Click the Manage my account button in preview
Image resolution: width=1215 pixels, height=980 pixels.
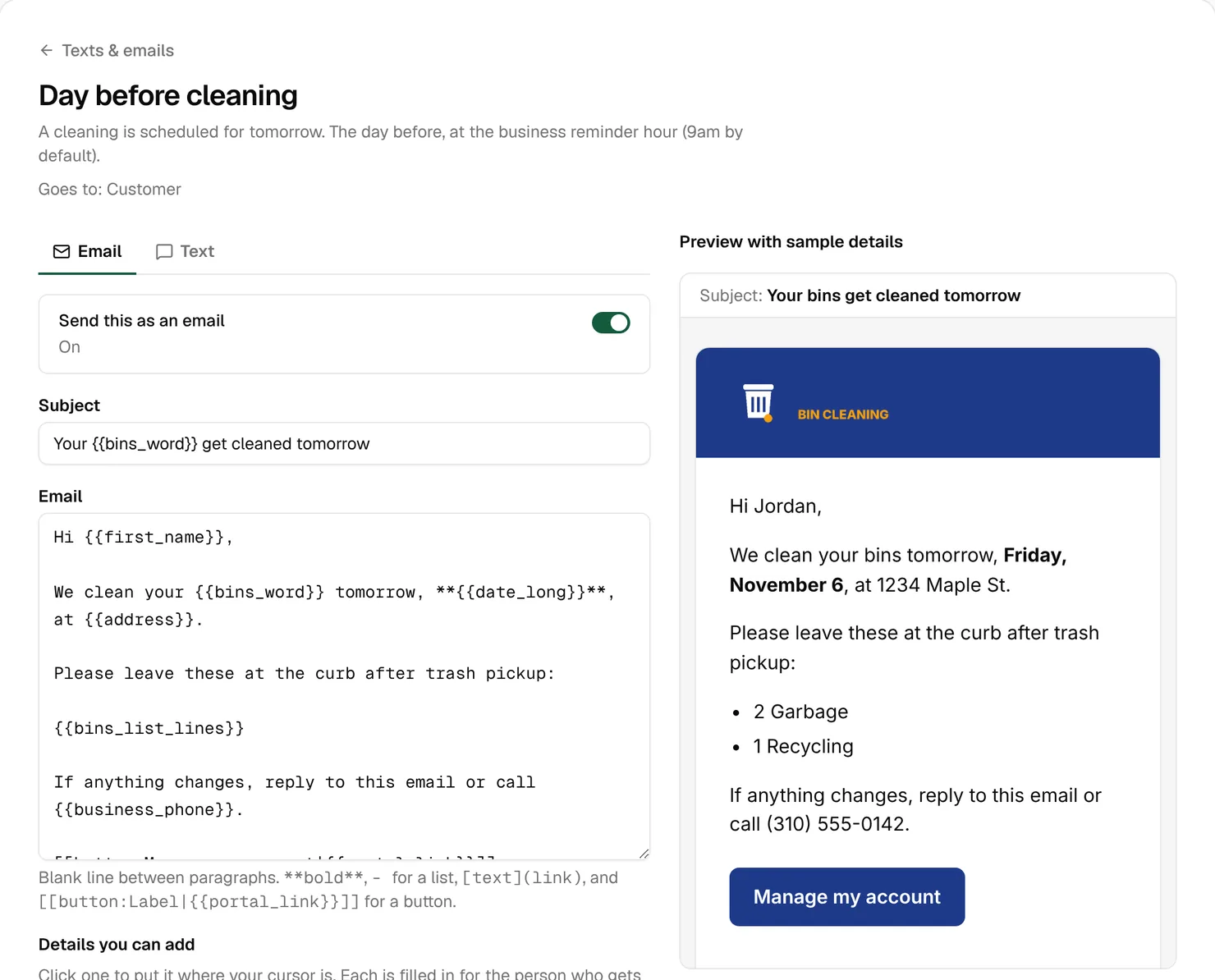coord(847,897)
